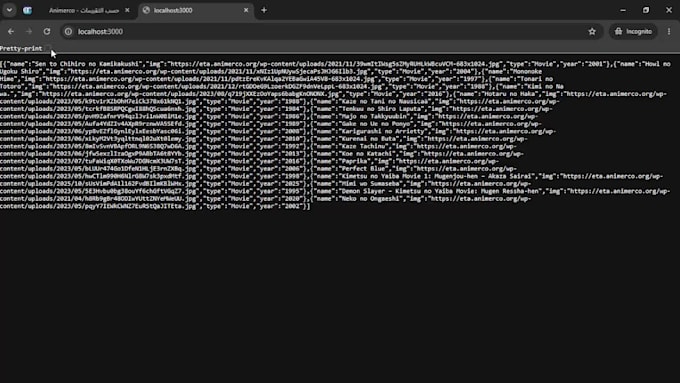The image size is (680, 383).
Task: Go back to previous page
Action: click(11, 31)
